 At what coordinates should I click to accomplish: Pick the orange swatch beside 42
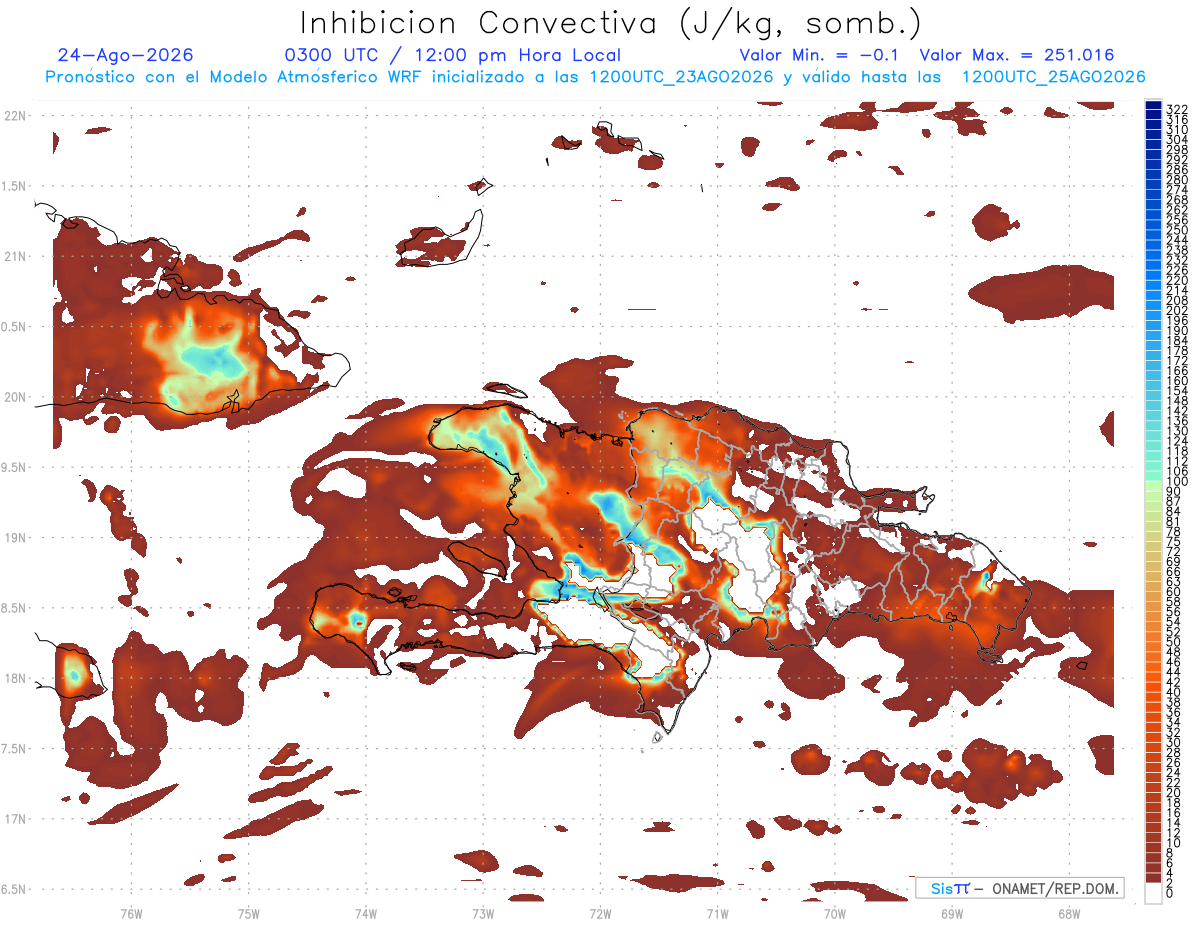(1153, 677)
